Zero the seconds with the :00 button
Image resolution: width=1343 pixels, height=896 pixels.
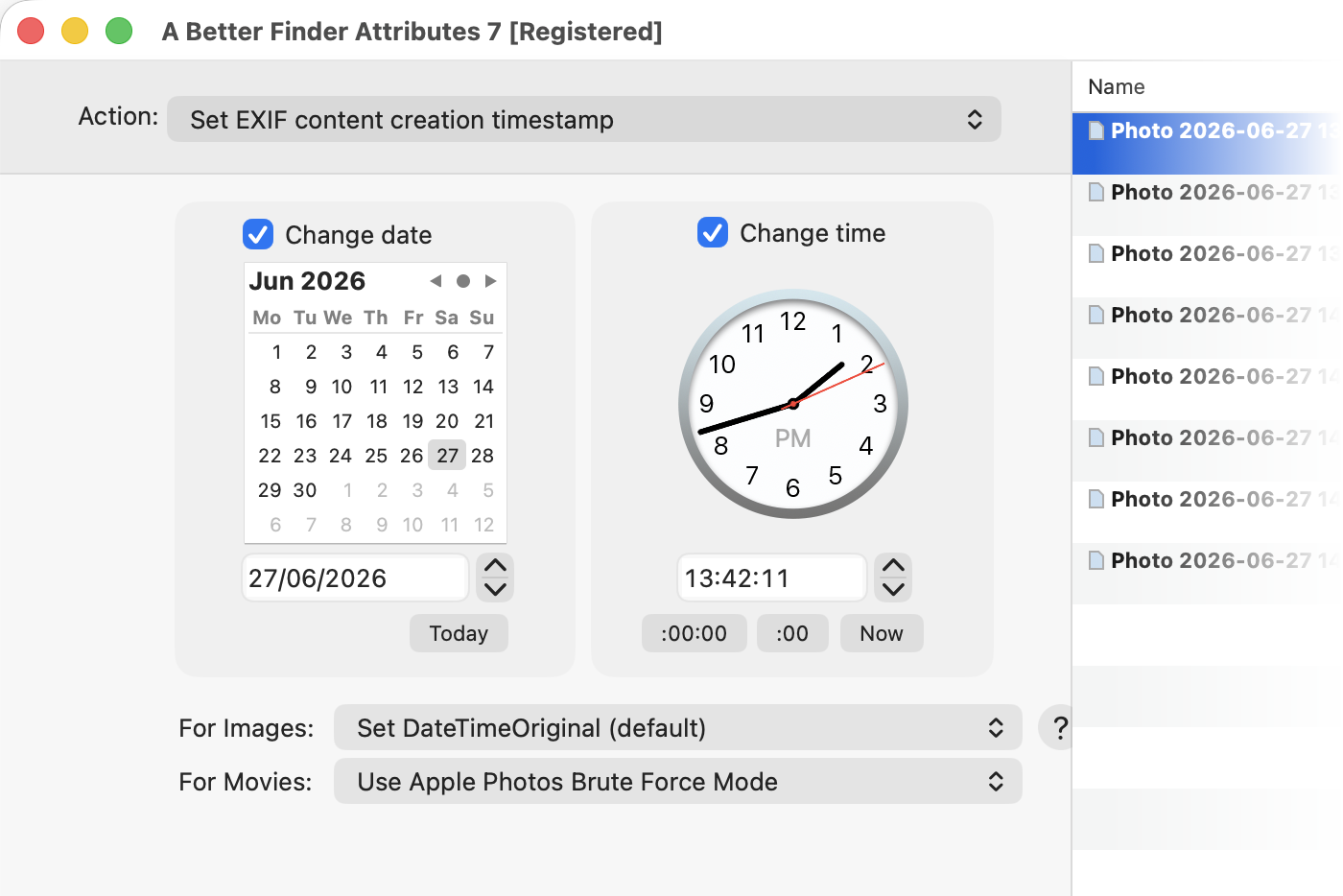coord(792,633)
